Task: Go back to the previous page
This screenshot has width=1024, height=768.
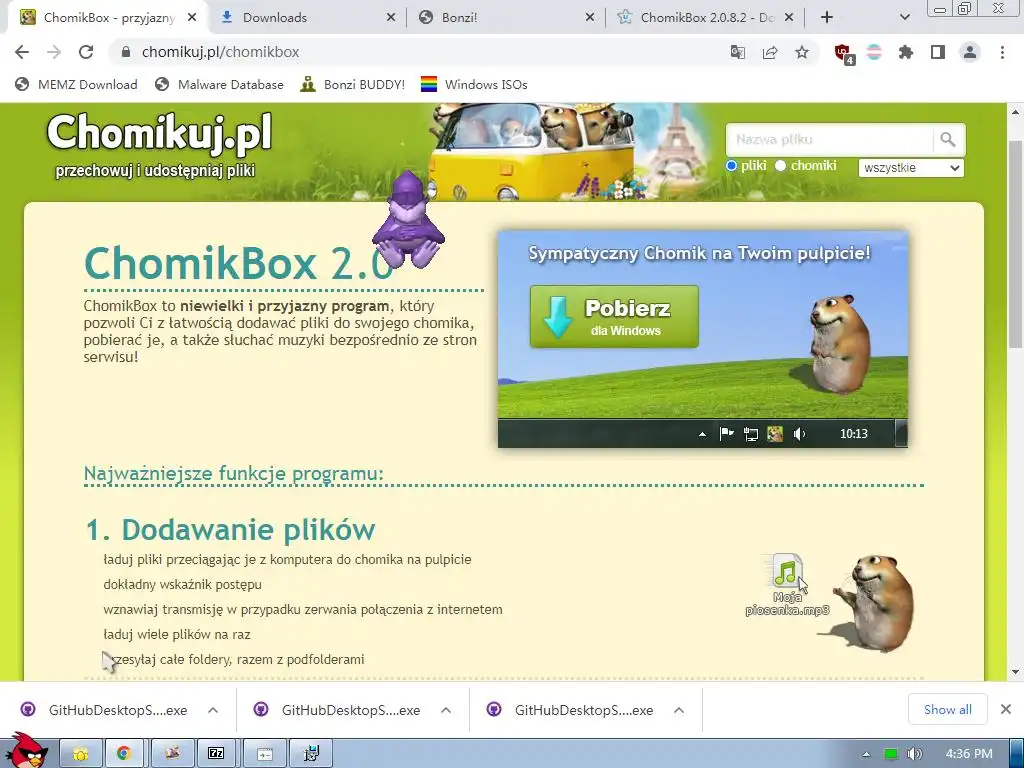Action: click(22, 52)
